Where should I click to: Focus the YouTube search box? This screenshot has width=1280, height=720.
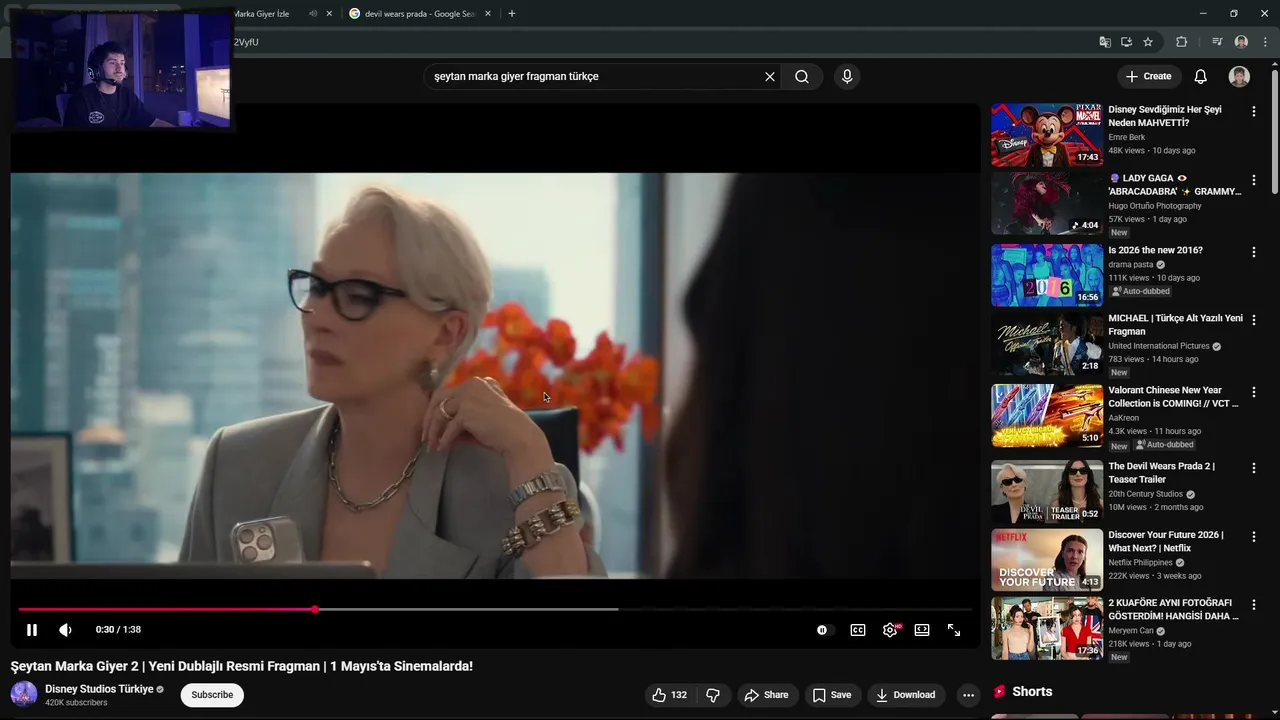[594, 77]
